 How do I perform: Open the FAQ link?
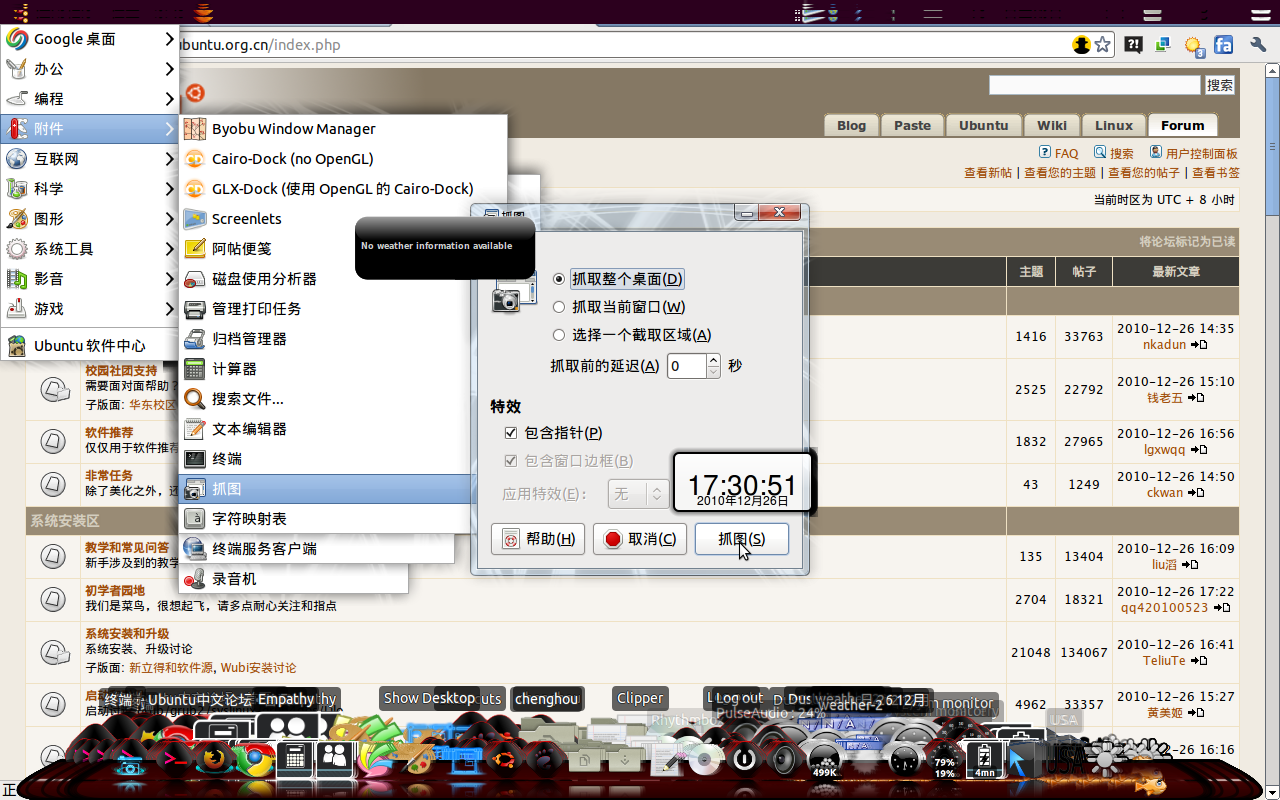point(1058,153)
